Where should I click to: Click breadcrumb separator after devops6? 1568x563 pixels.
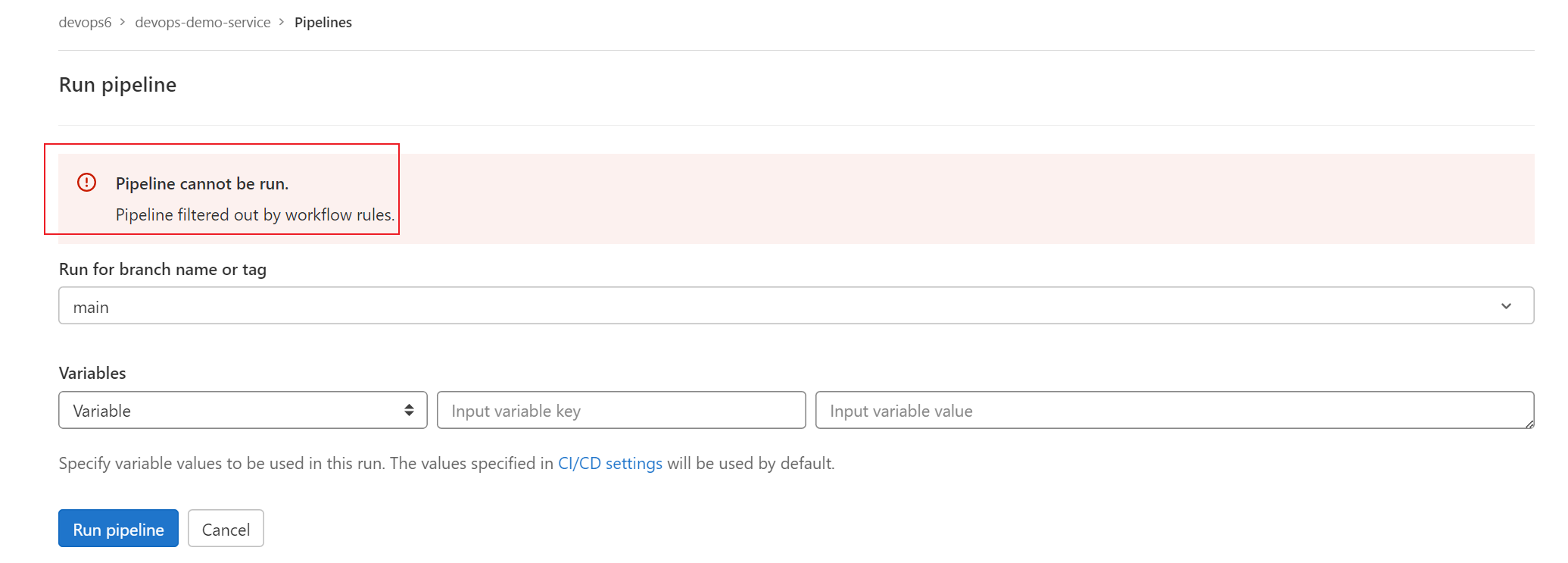point(123,22)
